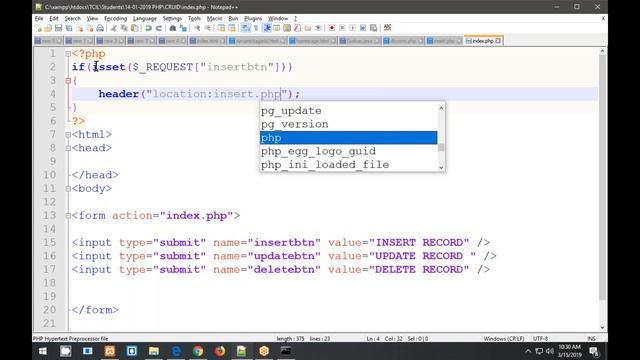The width and height of the screenshot is (640, 360).
Task: Collapse the <?php block fold marker on line 1
Action: 68,53
